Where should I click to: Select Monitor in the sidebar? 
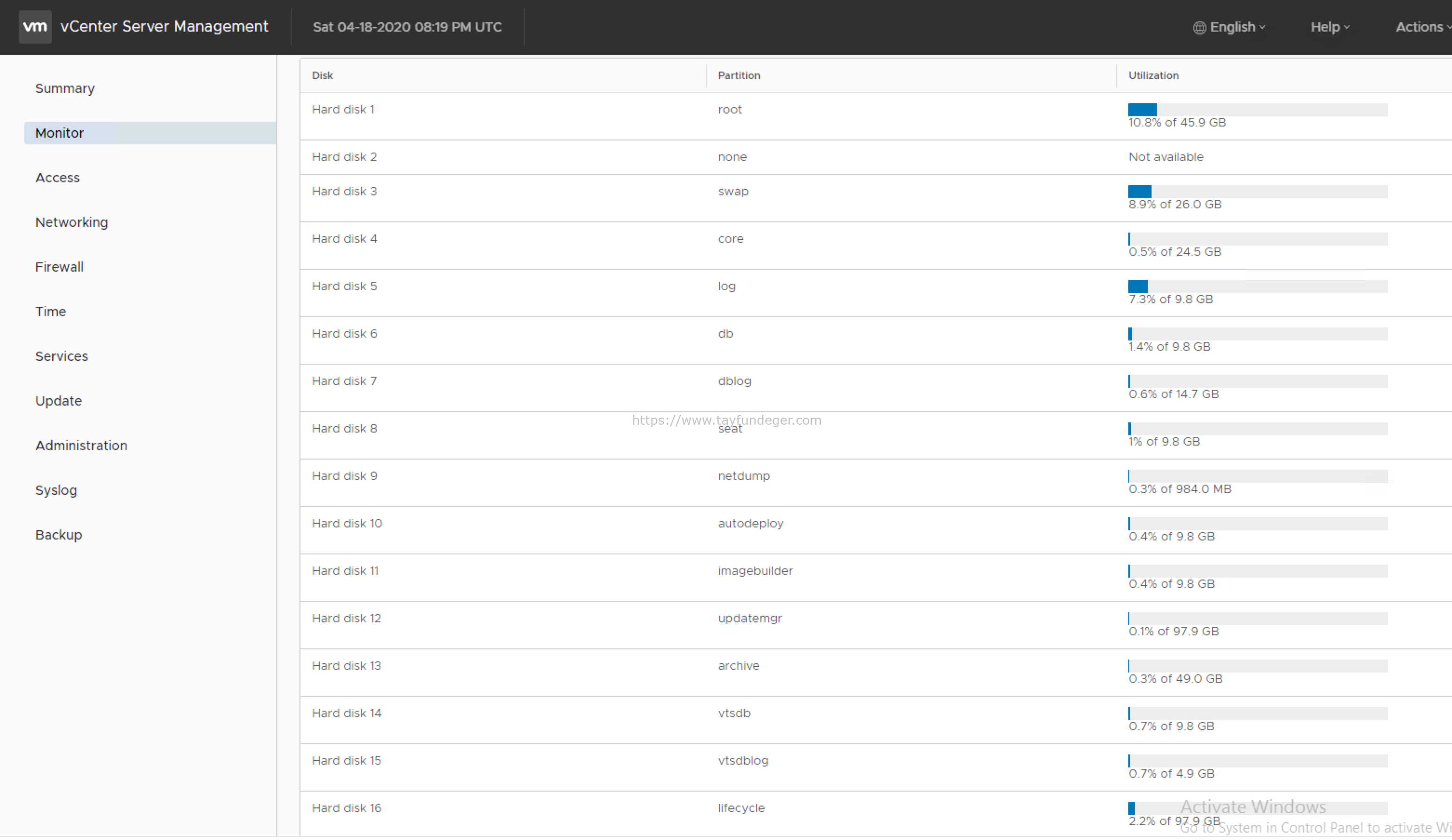coord(150,133)
